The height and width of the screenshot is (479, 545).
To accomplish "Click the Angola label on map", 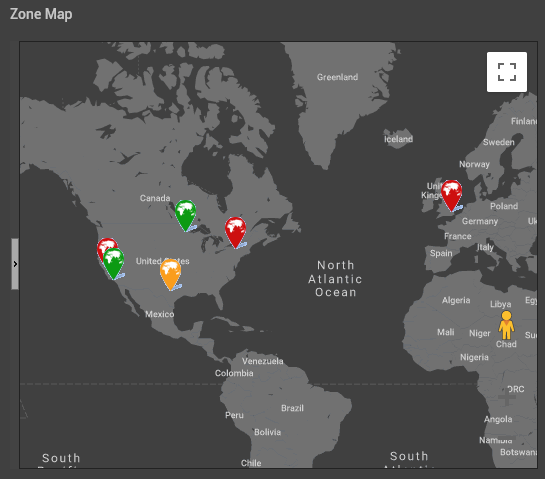I will tap(498, 419).
